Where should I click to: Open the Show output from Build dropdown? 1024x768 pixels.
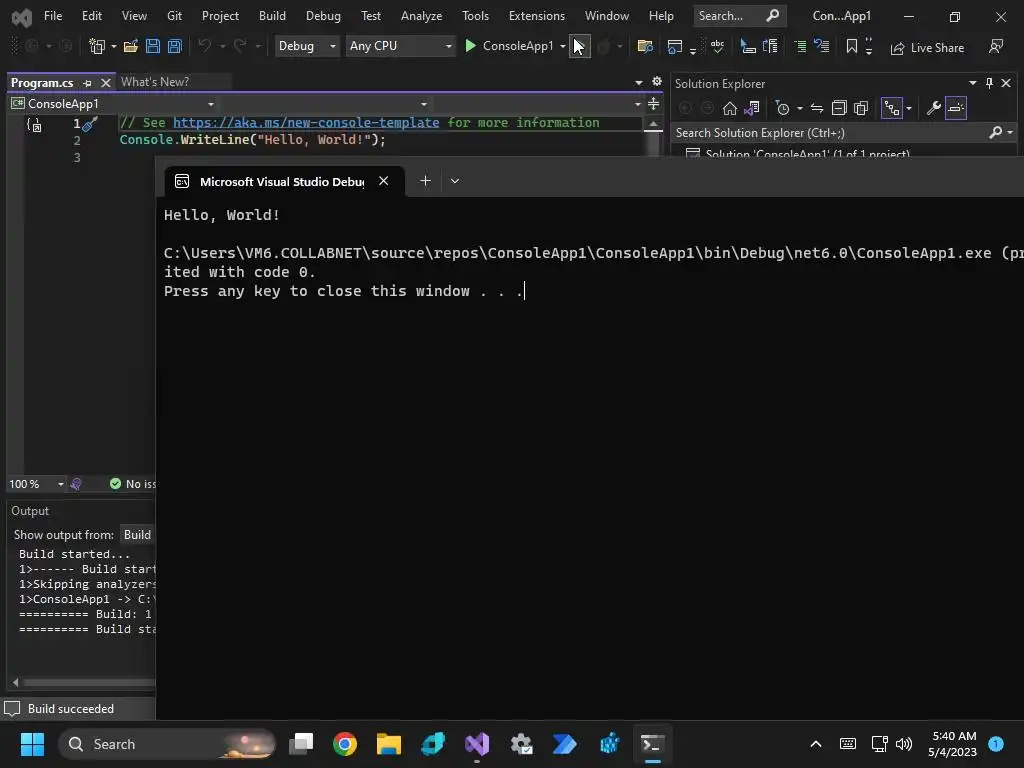point(138,535)
